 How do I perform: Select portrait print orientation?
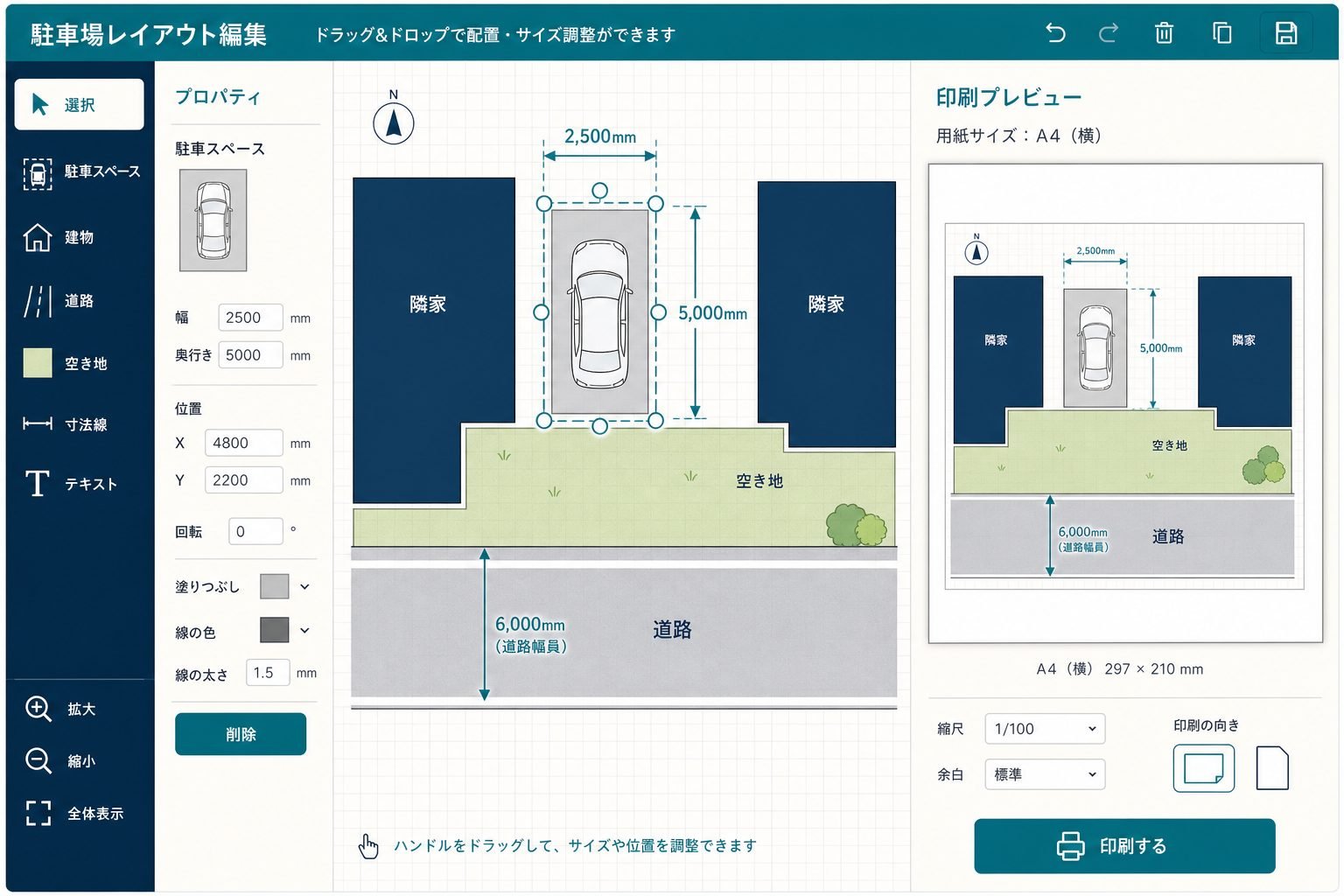[1272, 768]
